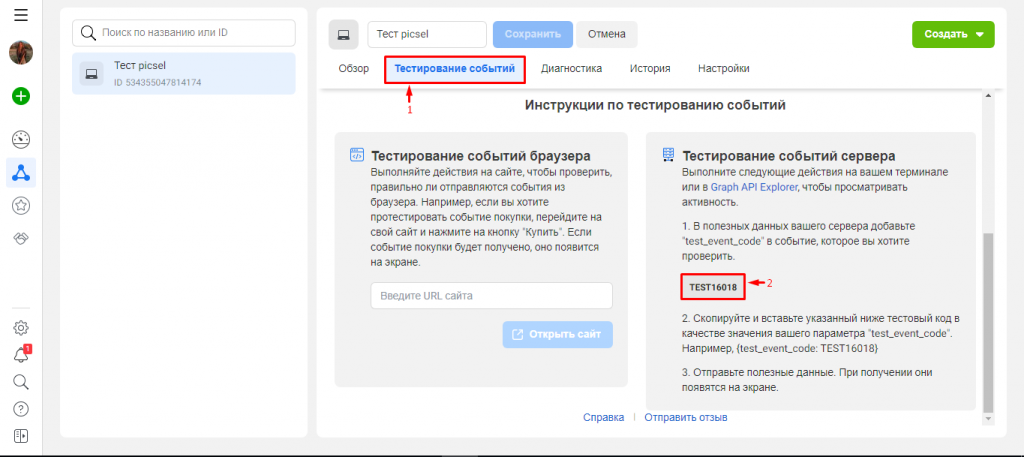Open the Создать dropdown button
The height and width of the screenshot is (457, 1024).
(x=953, y=35)
